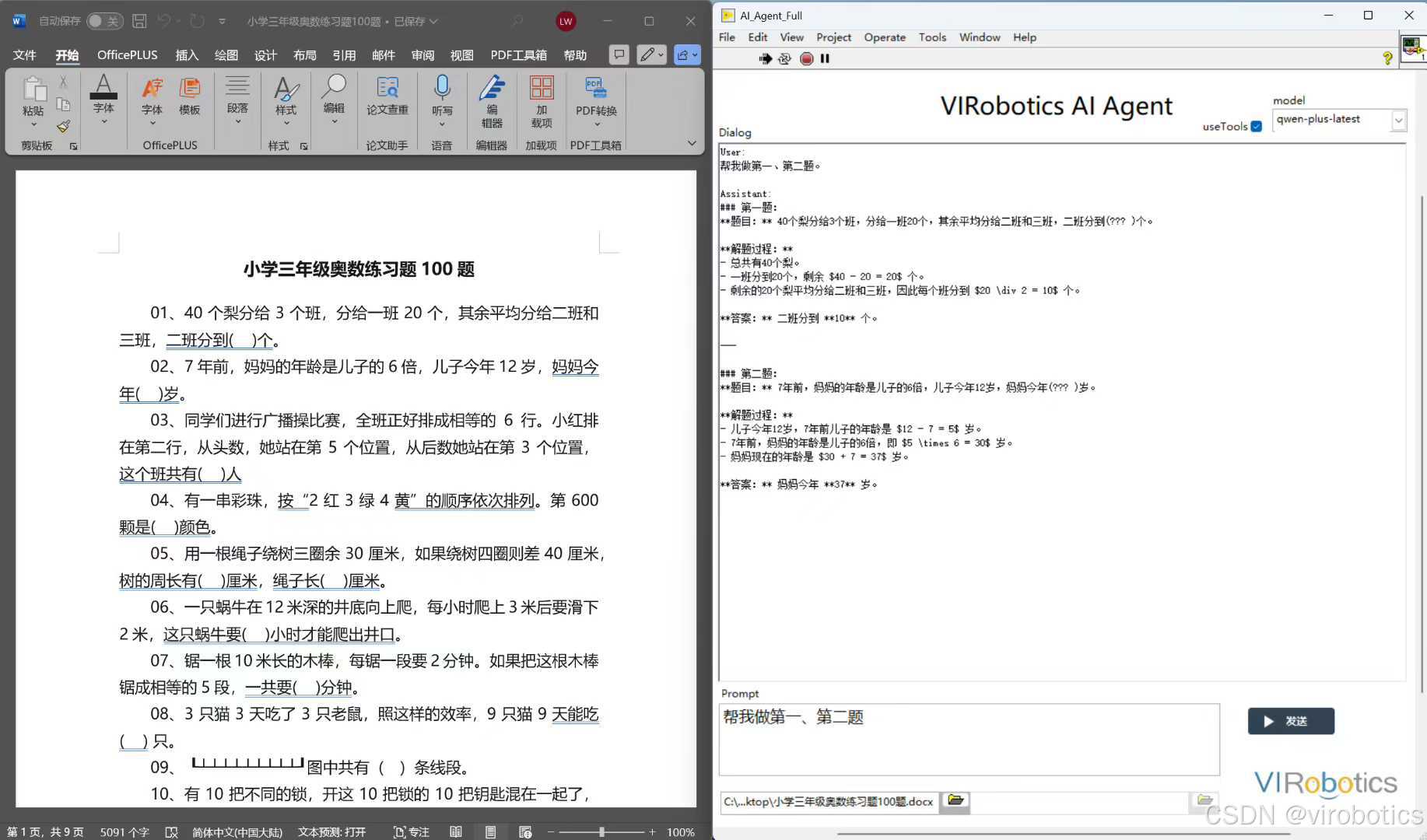Switch to Print Layout view
The image size is (1427, 840).
pyautogui.click(x=490, y=831)
